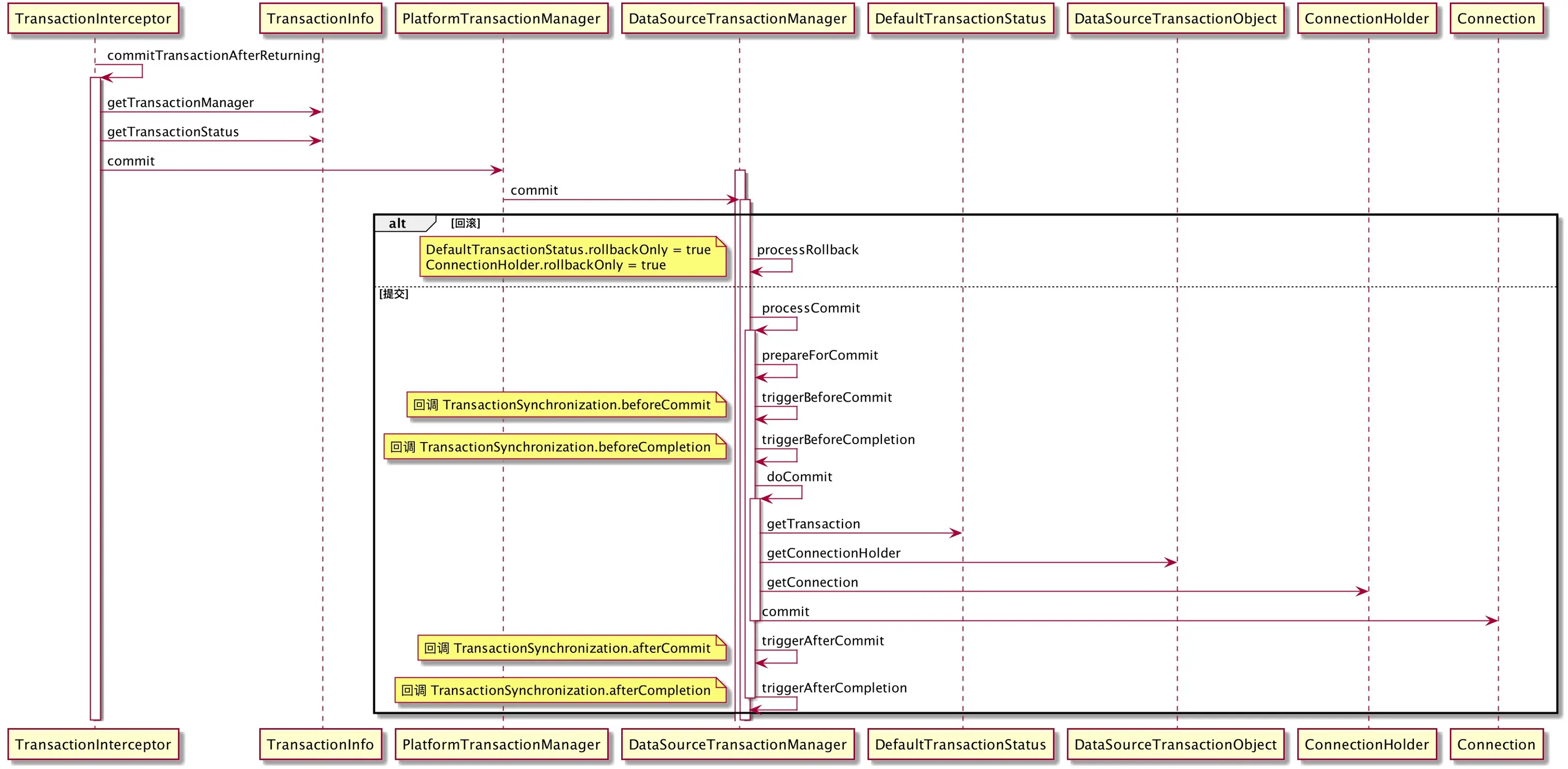1568x769 pixels.
Task: Click the TransactionSynchronization.afterCompletion note
Action: coord(560,690)
